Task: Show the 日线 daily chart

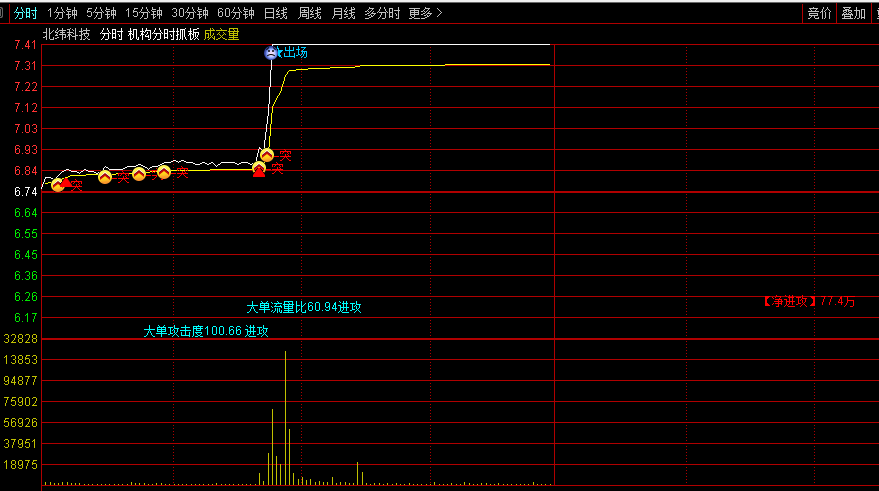Action: 276,13
